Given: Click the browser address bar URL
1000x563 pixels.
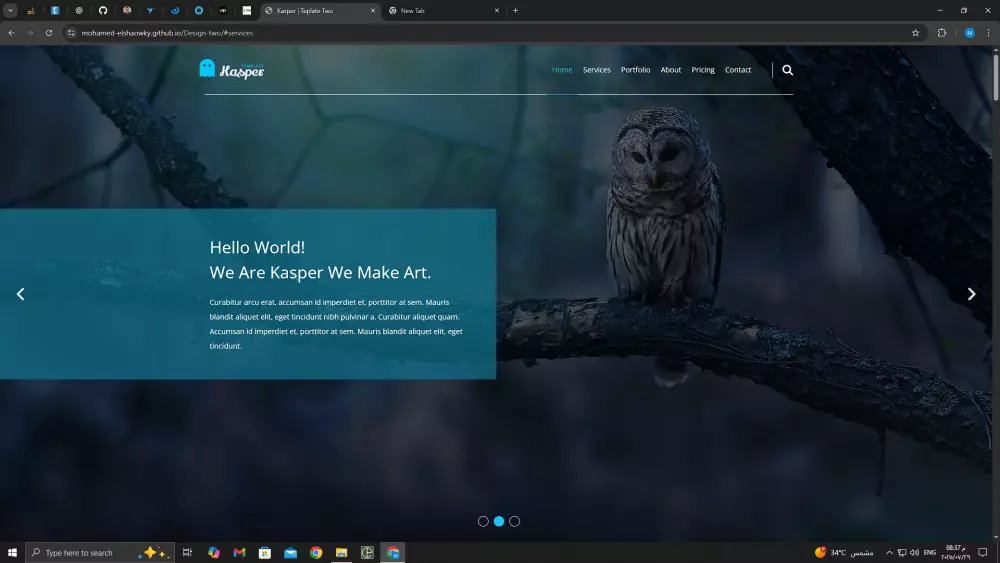Looking at the screenshot, I should (167, 33).
